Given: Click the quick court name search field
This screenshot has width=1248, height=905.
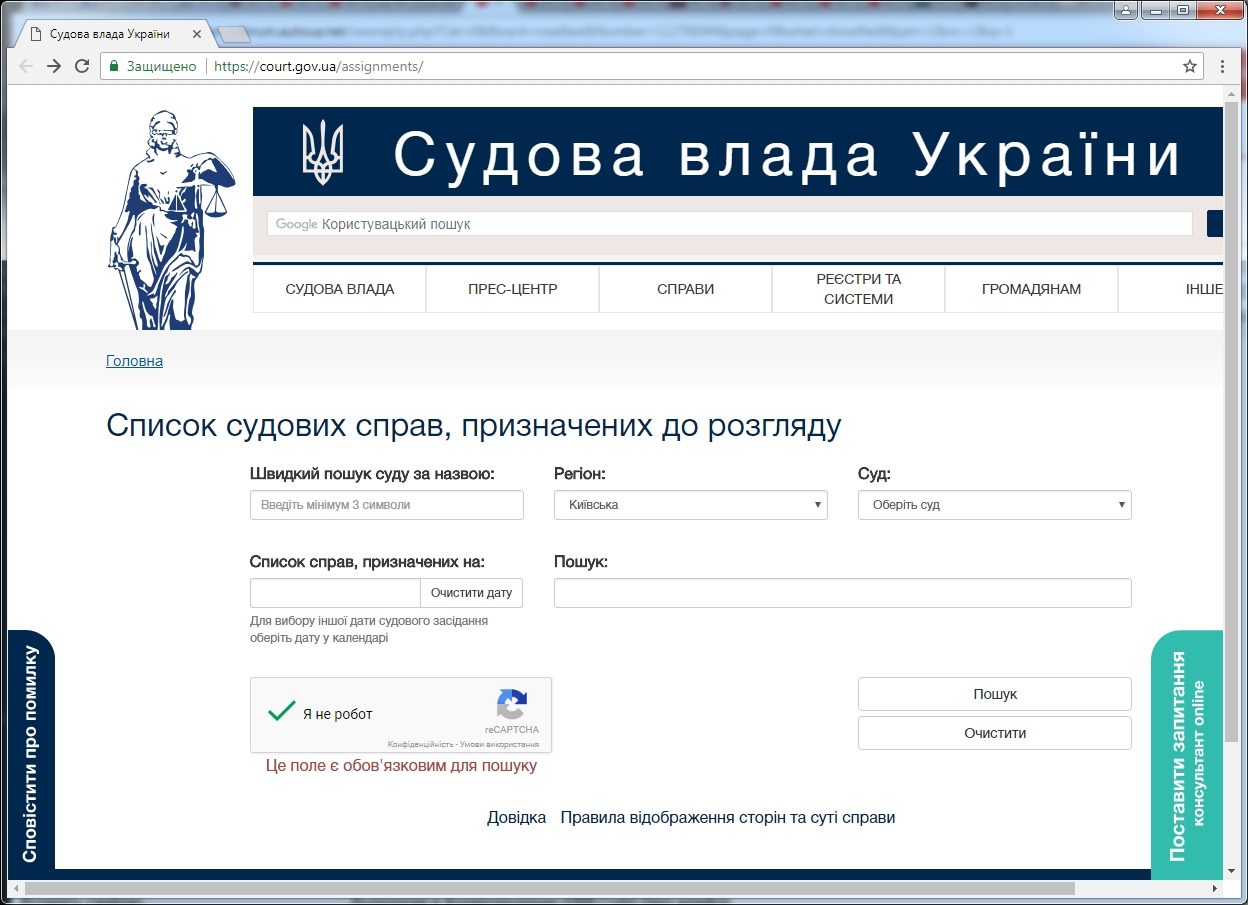Looking at the screenshot, I should (x=386, y=505).
